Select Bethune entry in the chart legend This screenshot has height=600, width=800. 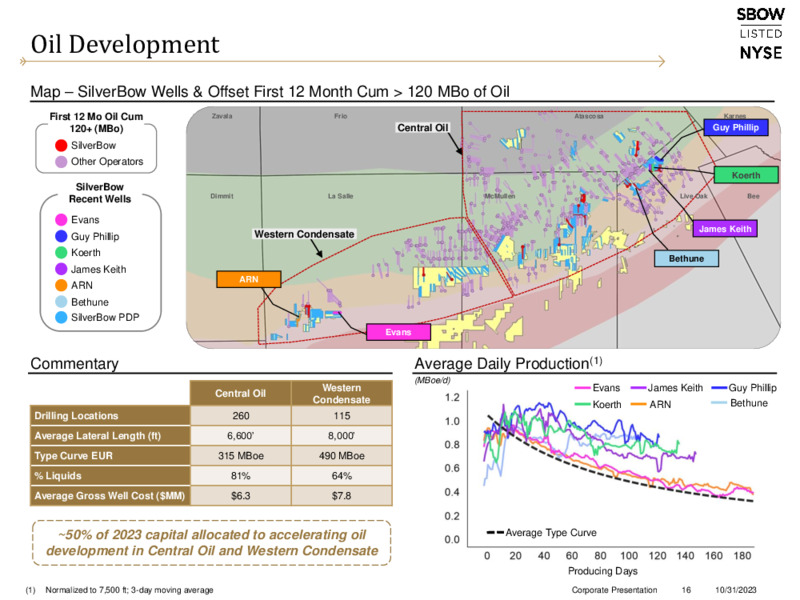click(740, 403)
